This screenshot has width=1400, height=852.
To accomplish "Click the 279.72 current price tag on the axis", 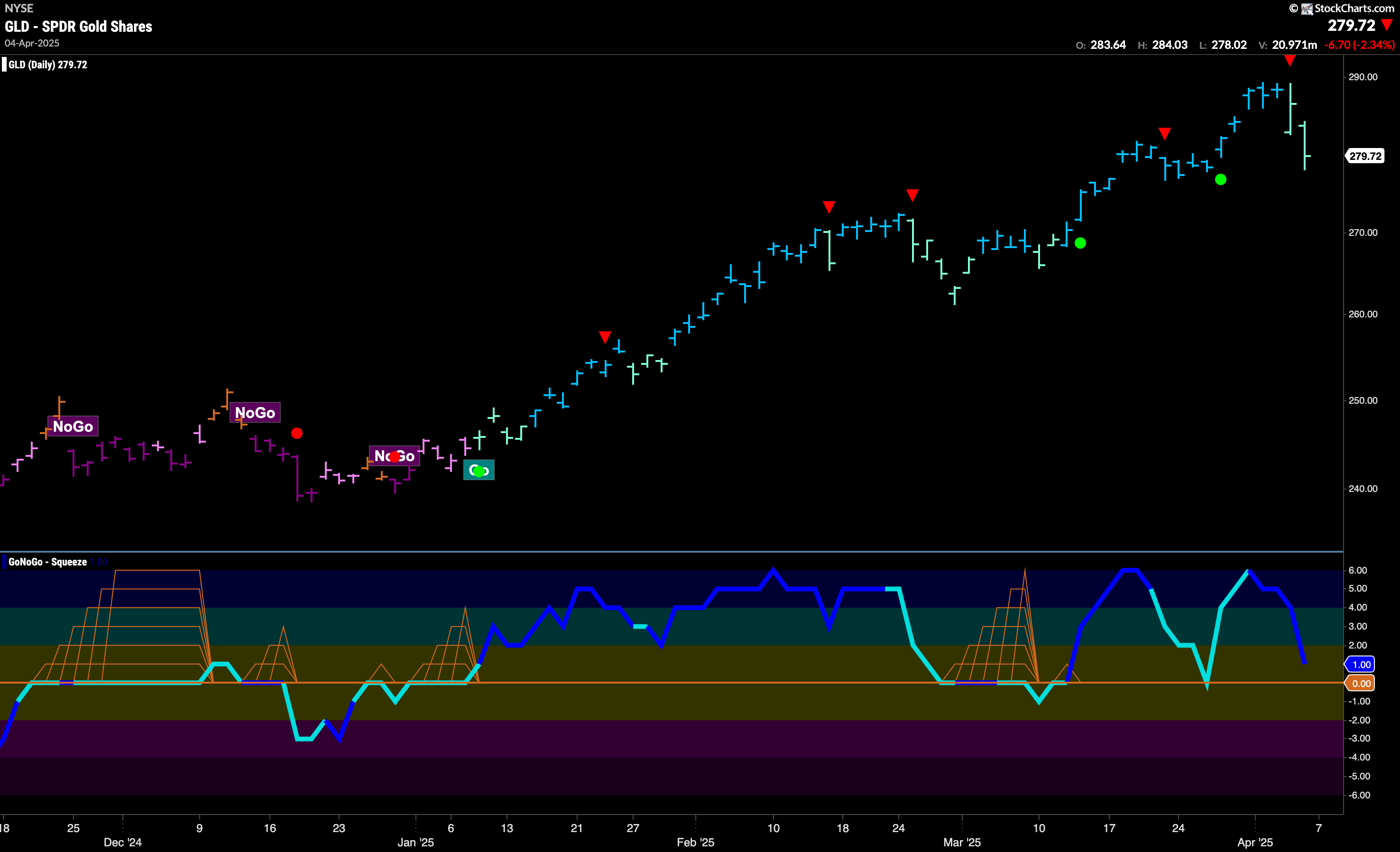I will click(x=1365, y=156).
